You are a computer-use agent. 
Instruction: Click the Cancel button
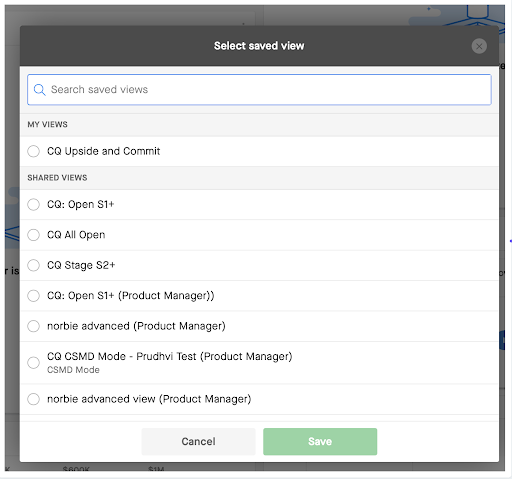(x=198, y=441)
